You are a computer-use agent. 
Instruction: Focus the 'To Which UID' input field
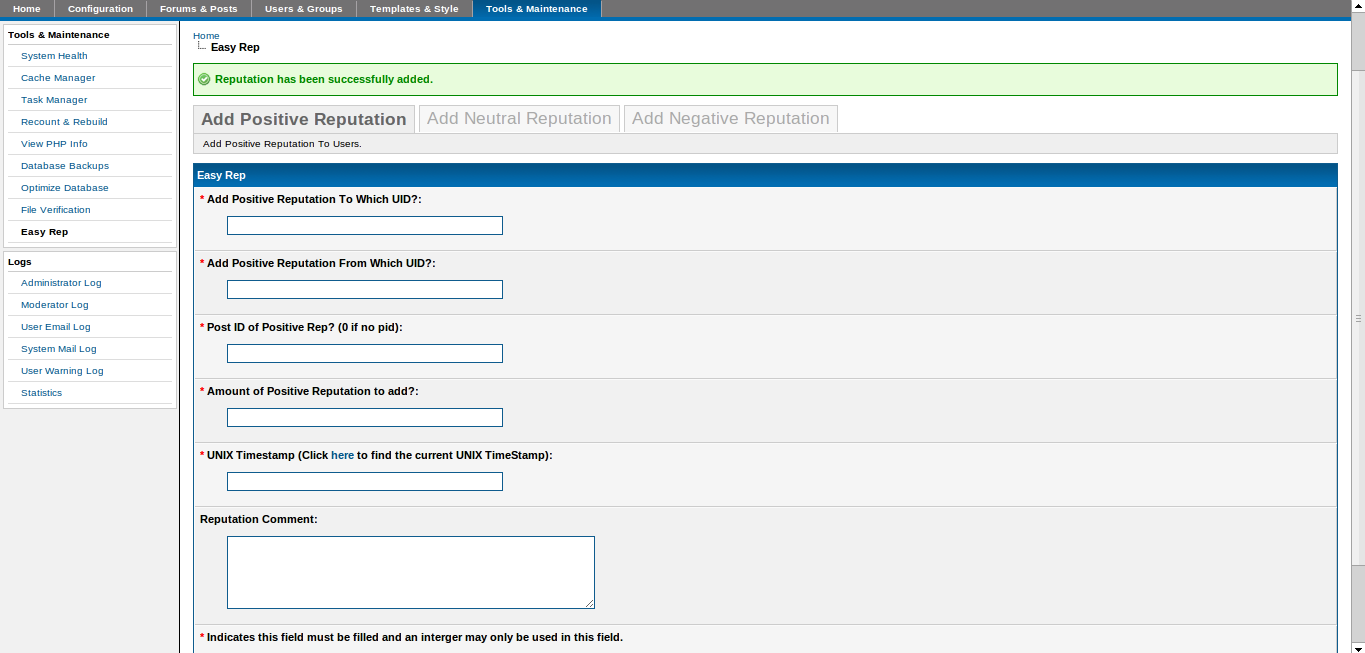tap(364, 226)
